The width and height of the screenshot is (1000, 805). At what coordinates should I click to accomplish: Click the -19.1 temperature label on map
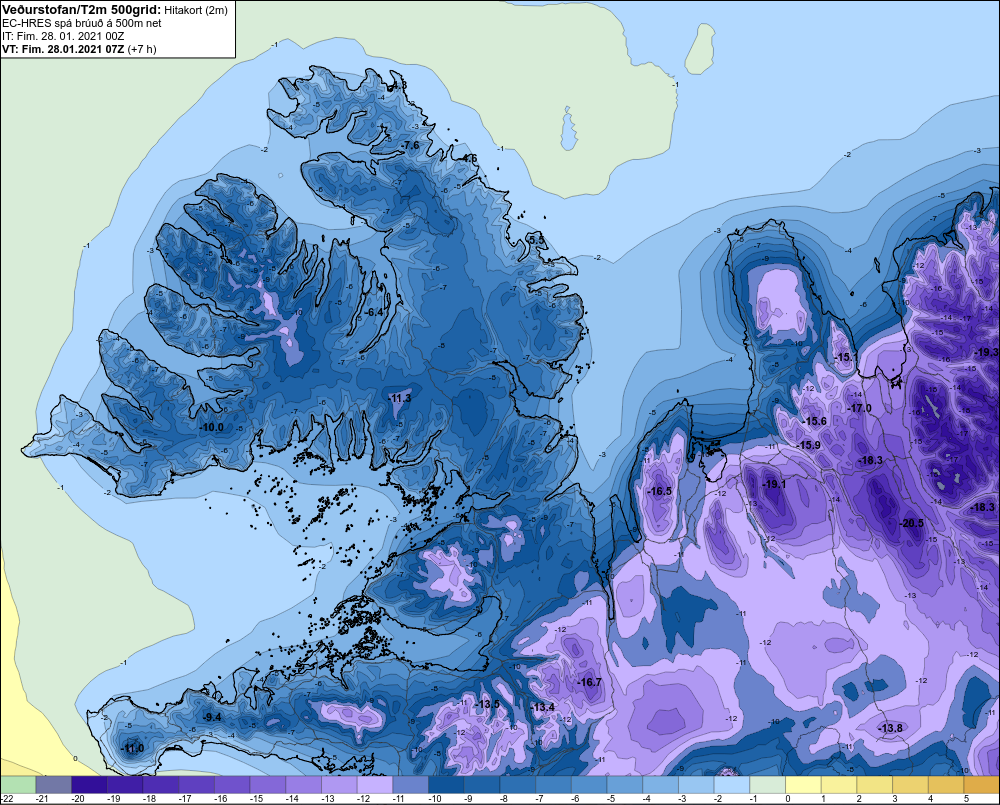(774, 484)
